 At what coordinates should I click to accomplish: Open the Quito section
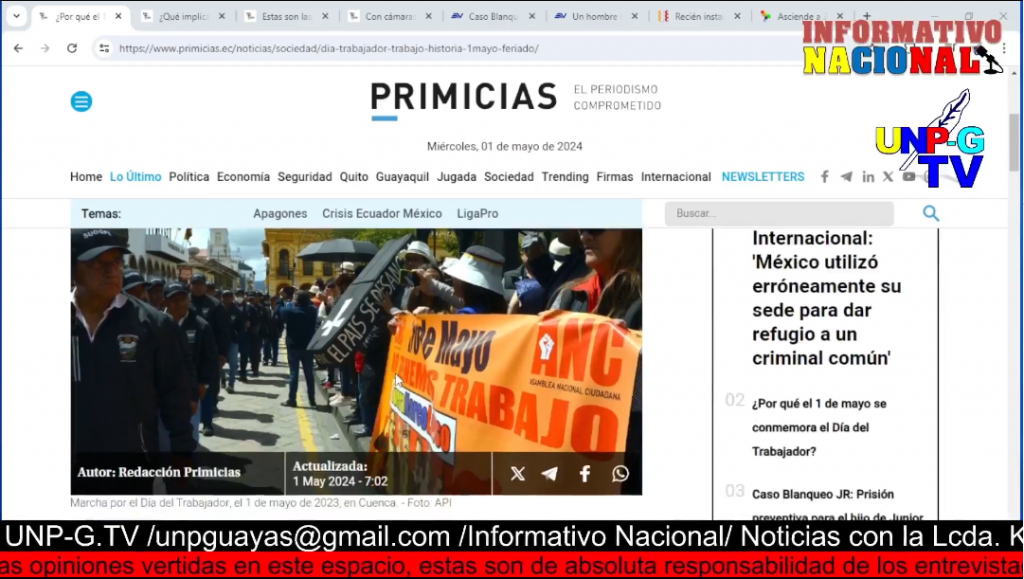353,177
